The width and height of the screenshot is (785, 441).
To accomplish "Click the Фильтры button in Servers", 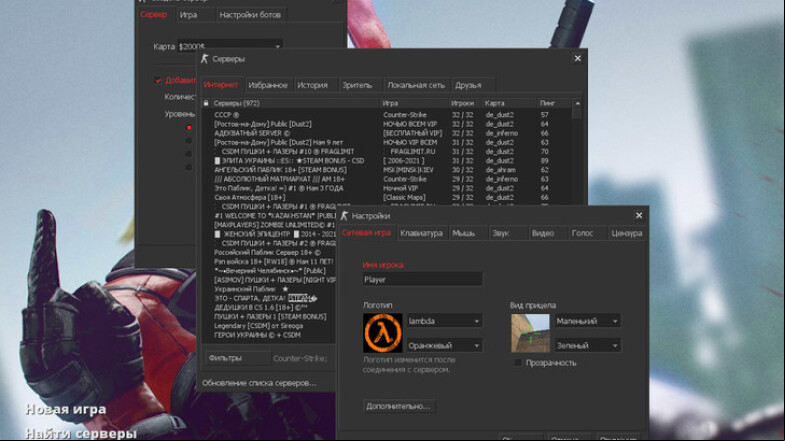I will 238,358.
